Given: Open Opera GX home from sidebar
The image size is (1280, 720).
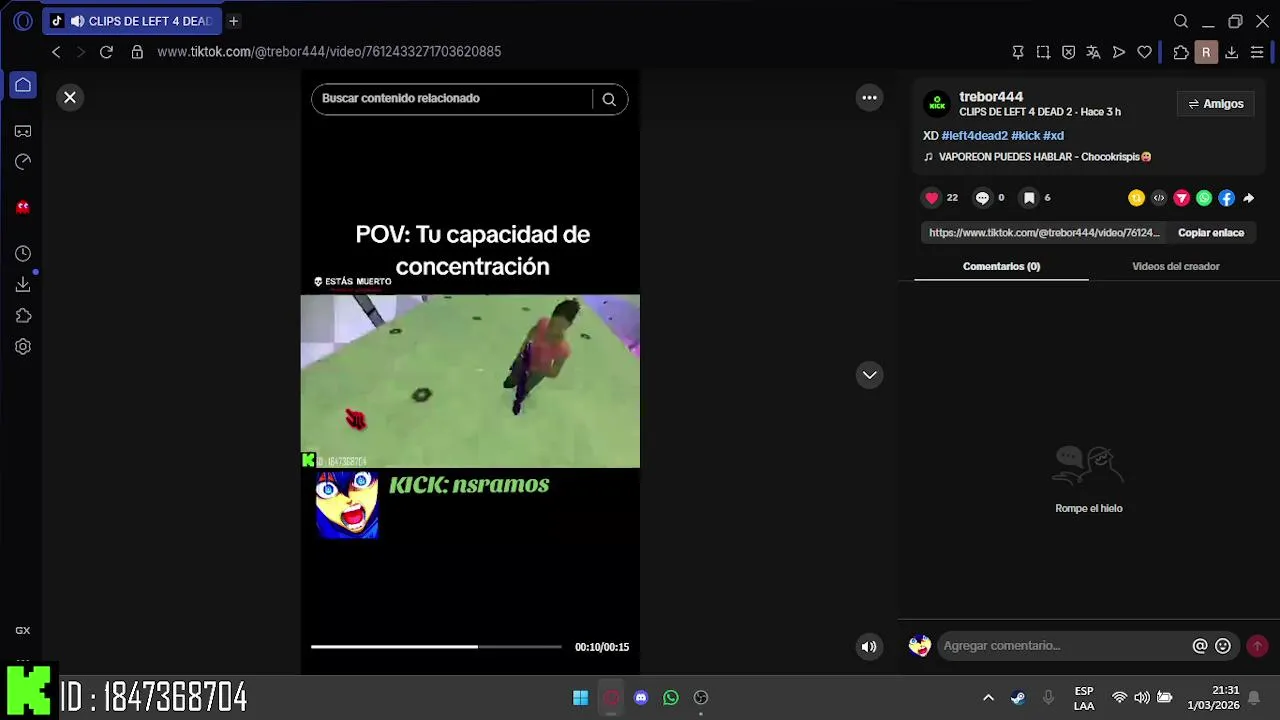Looking at the screenshot, I should point(23,85).
